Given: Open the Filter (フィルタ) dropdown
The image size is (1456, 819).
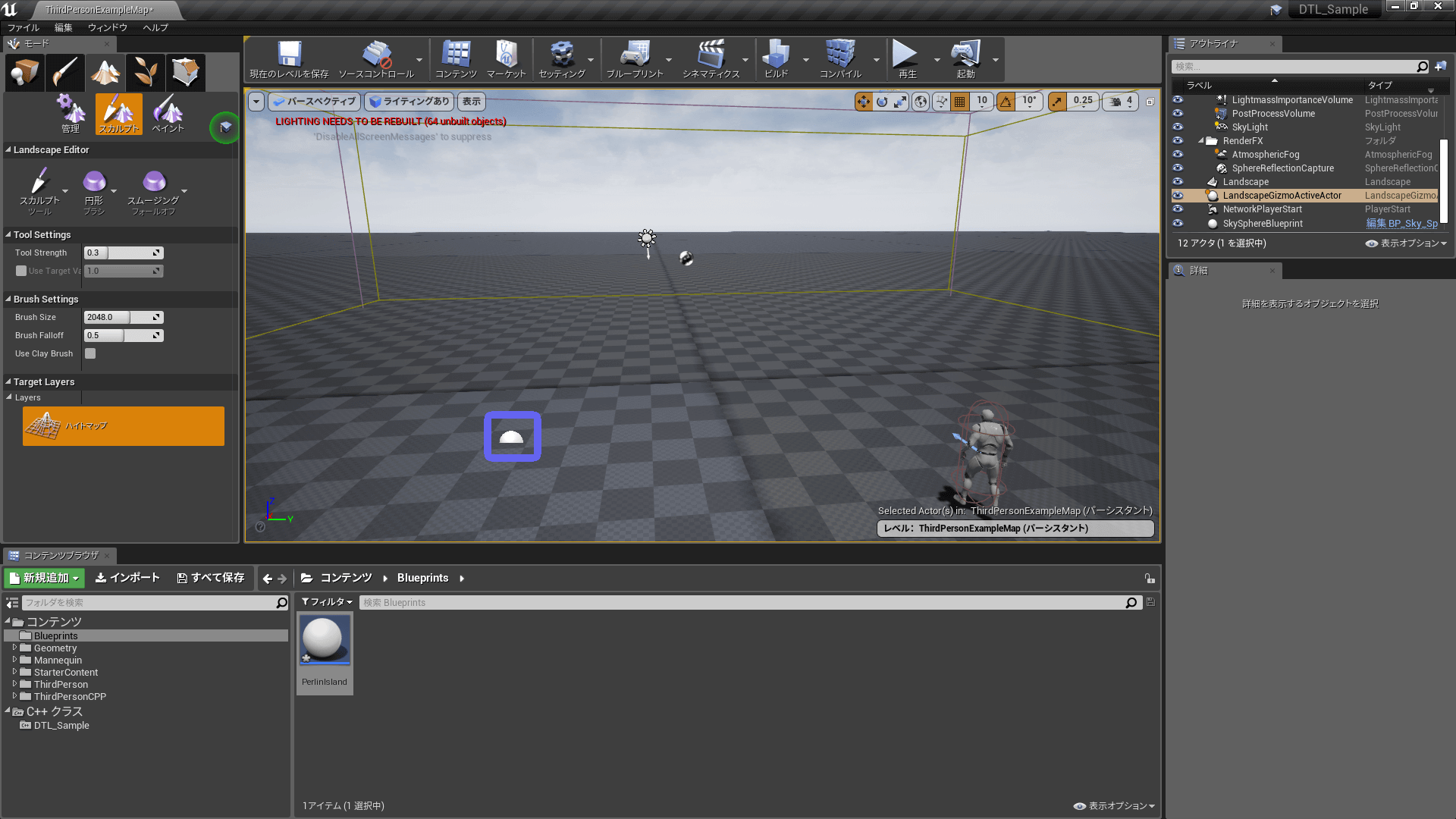Looking at the screenshot, I should tap(327, 602).
